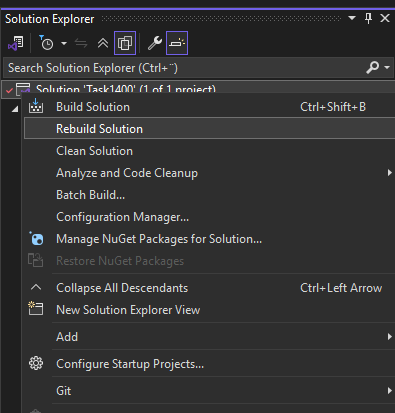Open the Solution Explorer window position dropdown
This screenshot has height=413, width=395.
point(352,18)
